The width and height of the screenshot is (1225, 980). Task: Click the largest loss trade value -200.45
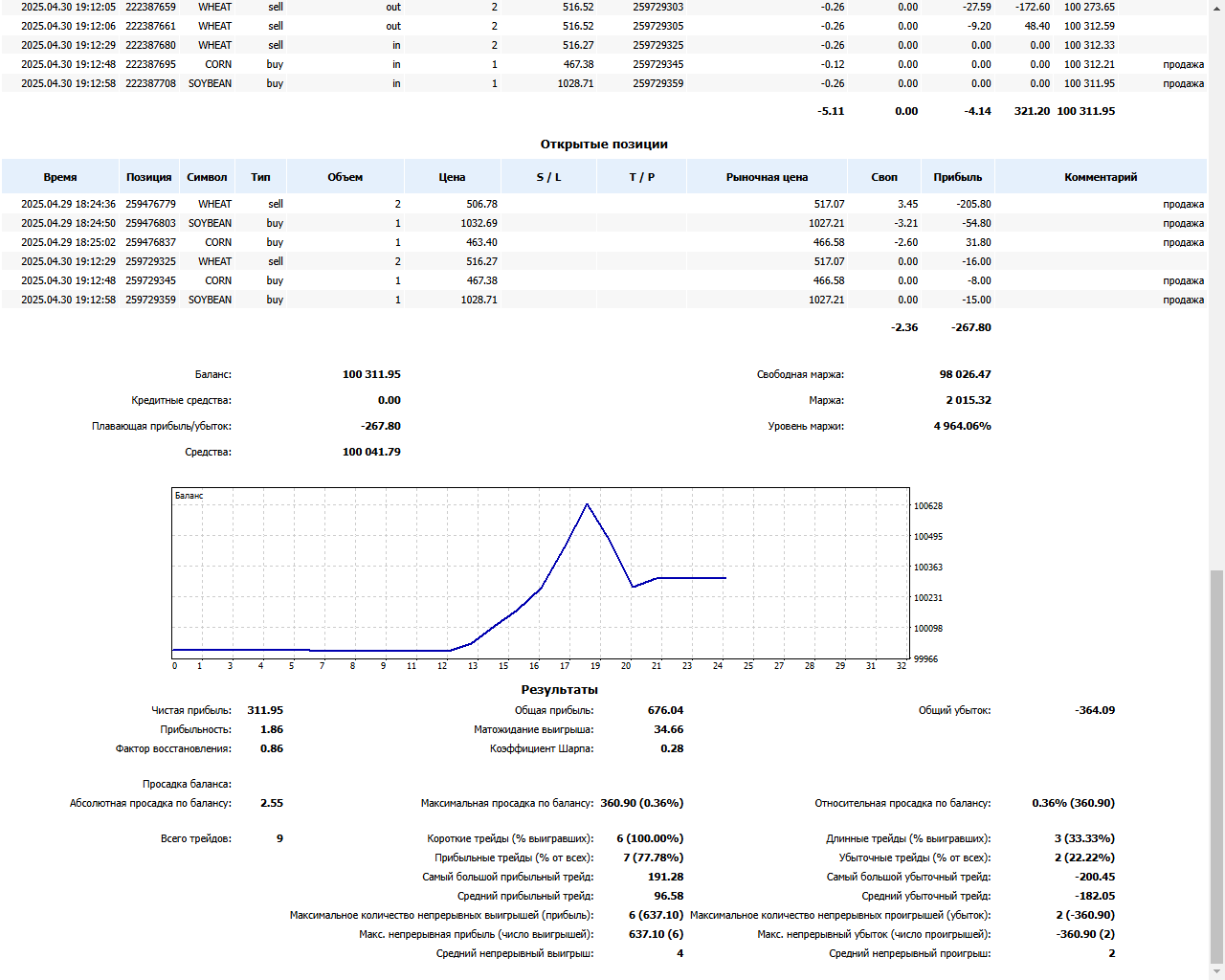tap(1095, 877)
